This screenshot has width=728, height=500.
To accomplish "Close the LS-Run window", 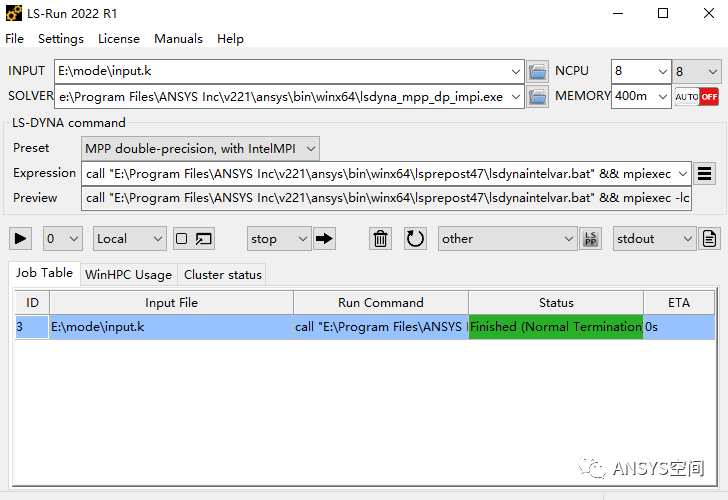I will [x=708, y=13].
